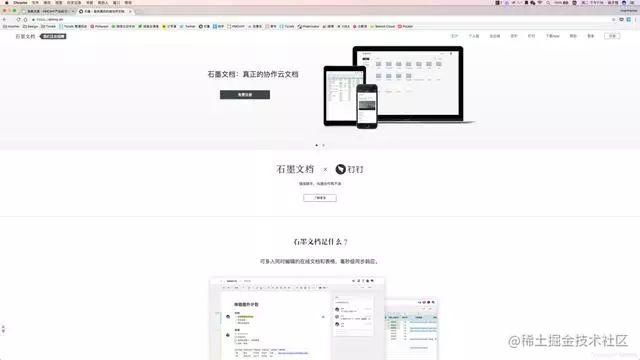Click the battery status in the menu bar
Viewport: 640px width, 360px height.
click(561, 2)
